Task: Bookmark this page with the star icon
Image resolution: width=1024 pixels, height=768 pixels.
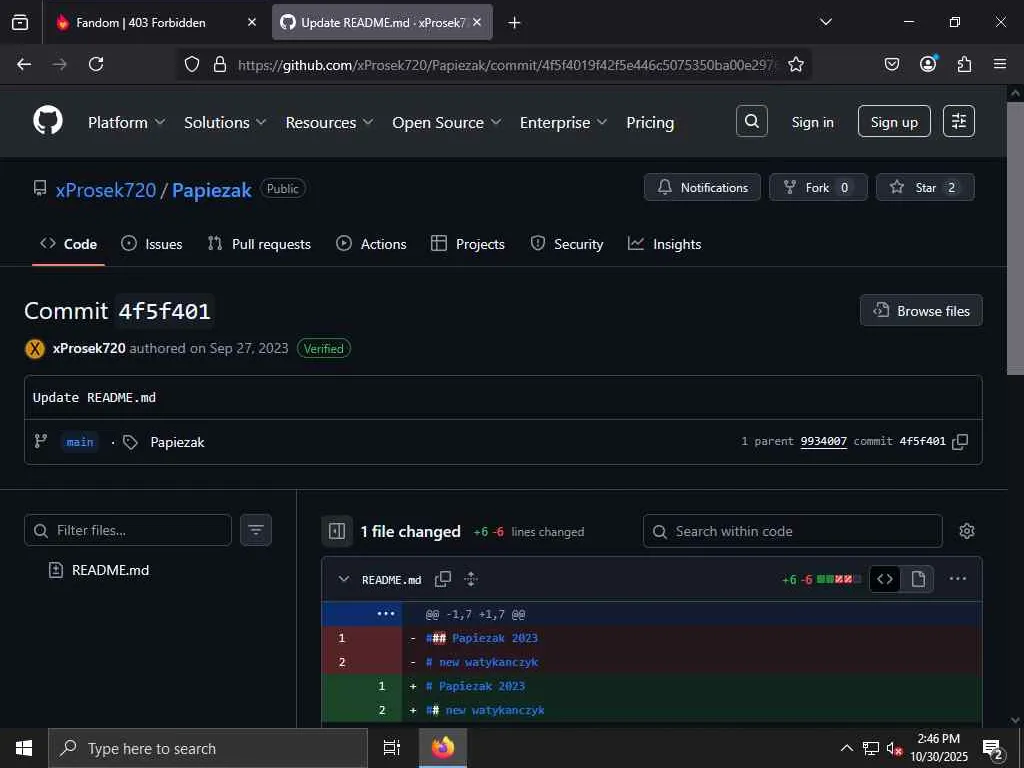Action: click(x=795, y=64)
